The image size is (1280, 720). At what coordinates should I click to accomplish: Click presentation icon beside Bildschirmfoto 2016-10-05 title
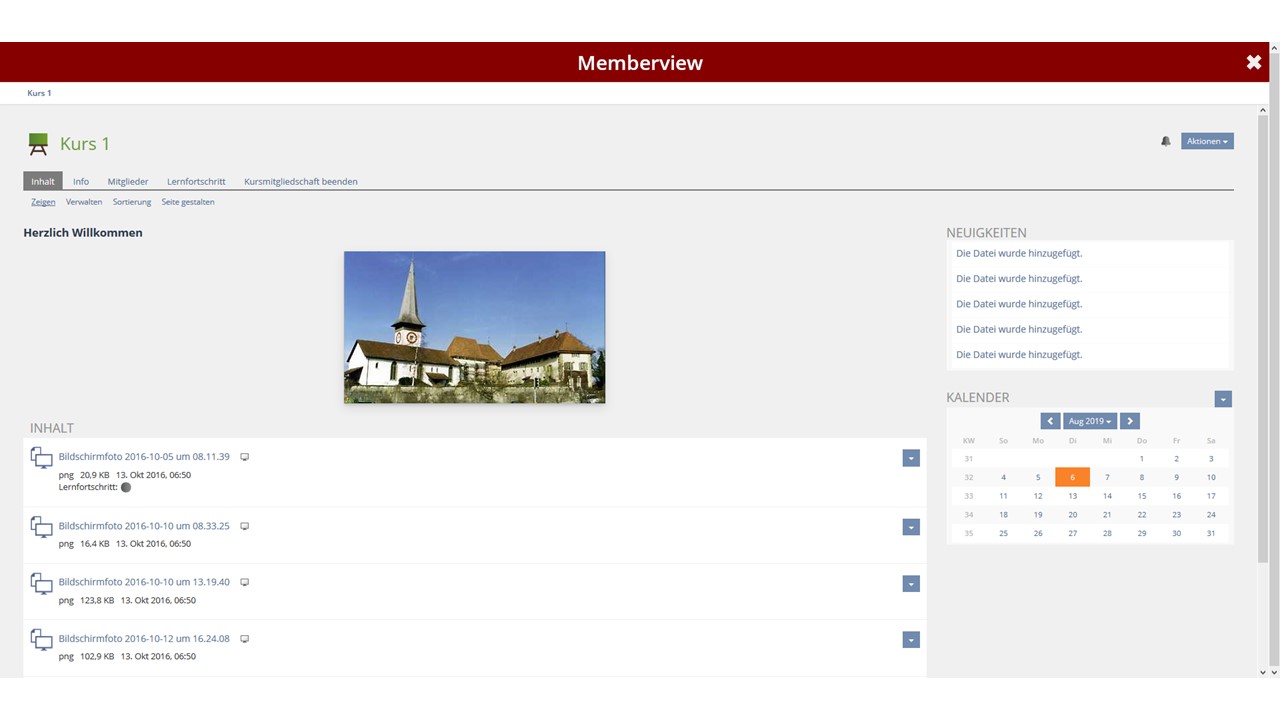tap(245, 457)
